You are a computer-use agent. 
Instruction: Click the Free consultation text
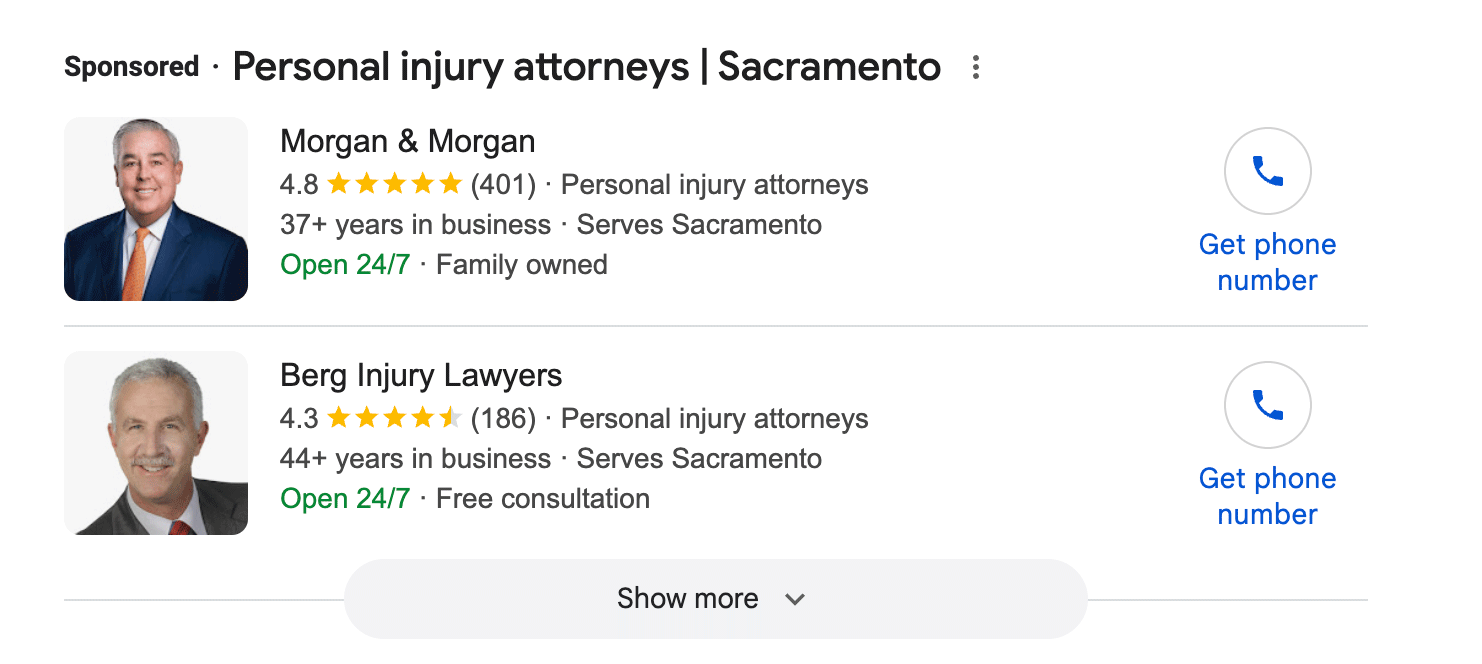[543, 499]
